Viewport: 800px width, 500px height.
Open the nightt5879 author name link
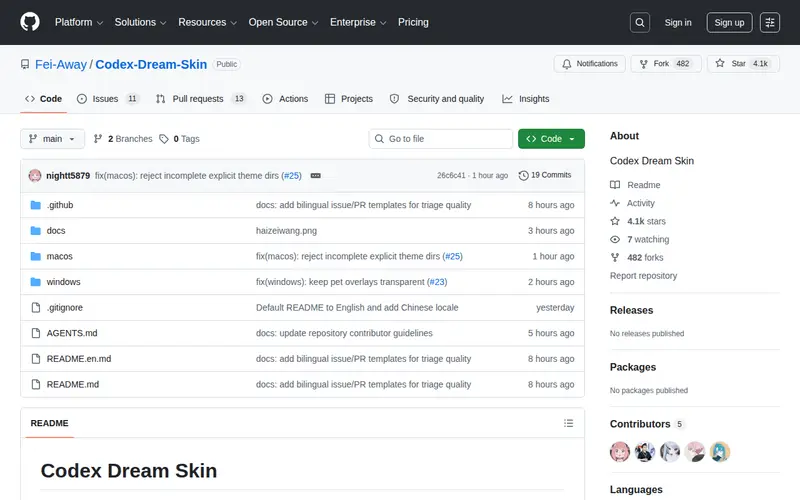pyautogui.click(x=68, y=176)
